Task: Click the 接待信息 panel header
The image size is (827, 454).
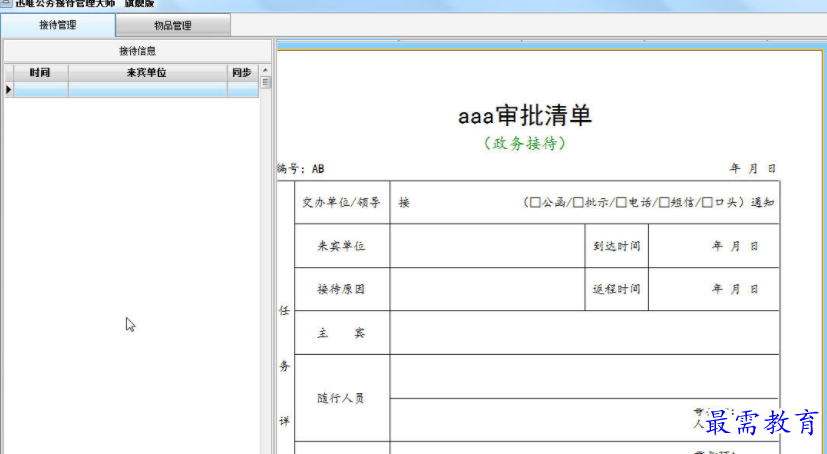Action: coord(137,50)
